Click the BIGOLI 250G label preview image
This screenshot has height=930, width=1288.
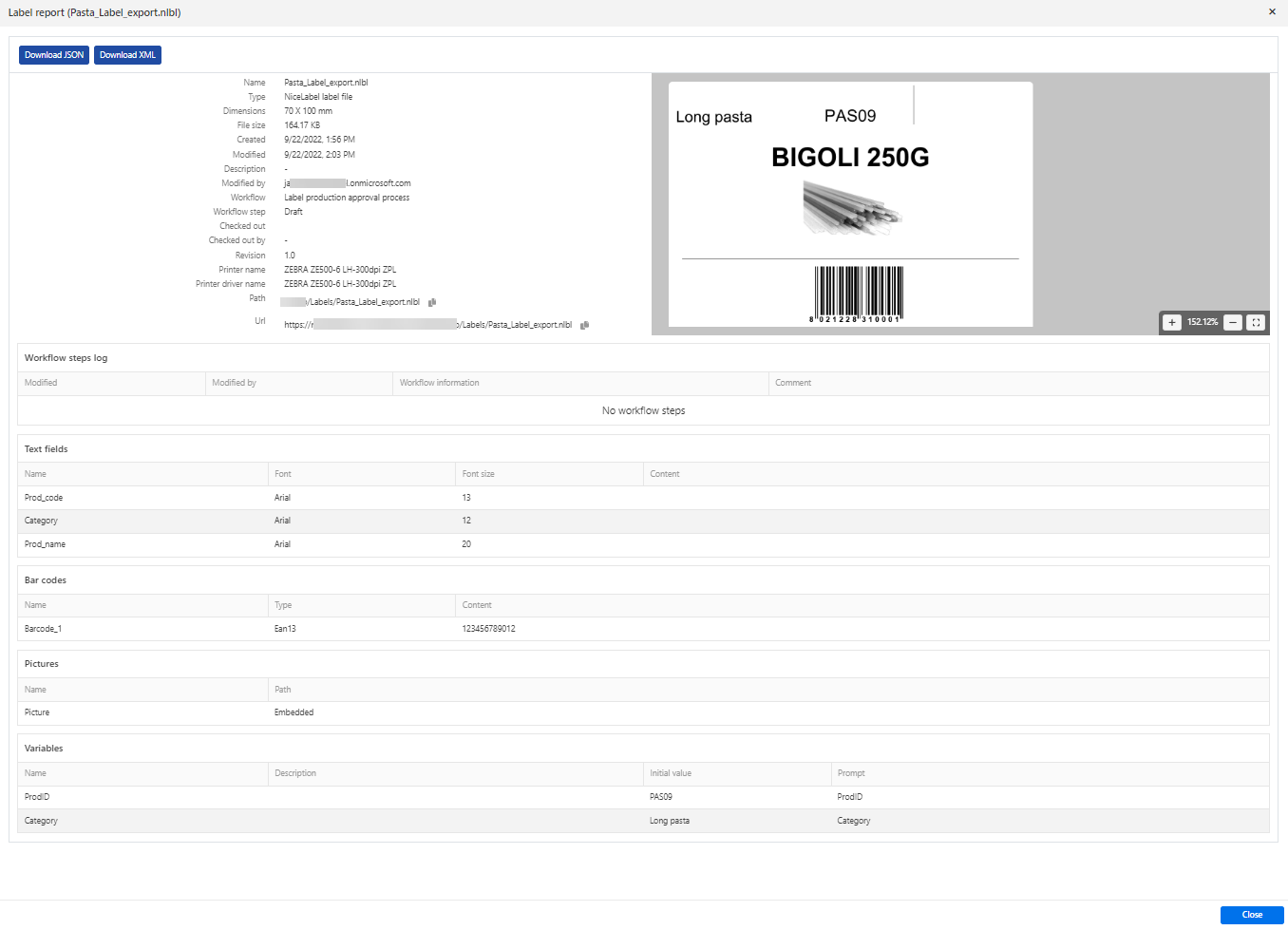point(850,204)
